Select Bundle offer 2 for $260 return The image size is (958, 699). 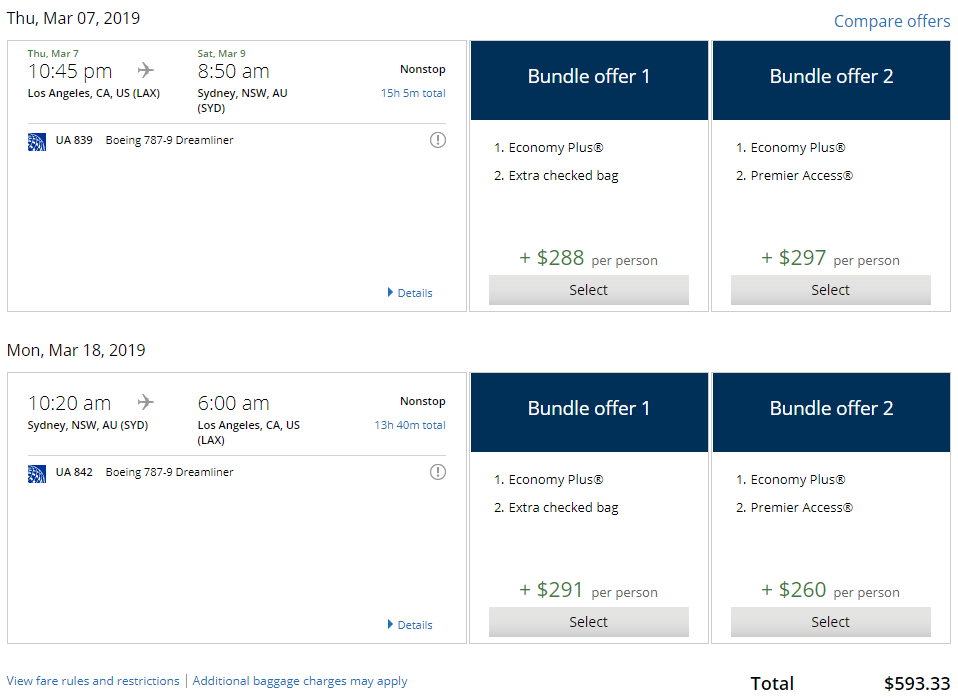(830, 622)
